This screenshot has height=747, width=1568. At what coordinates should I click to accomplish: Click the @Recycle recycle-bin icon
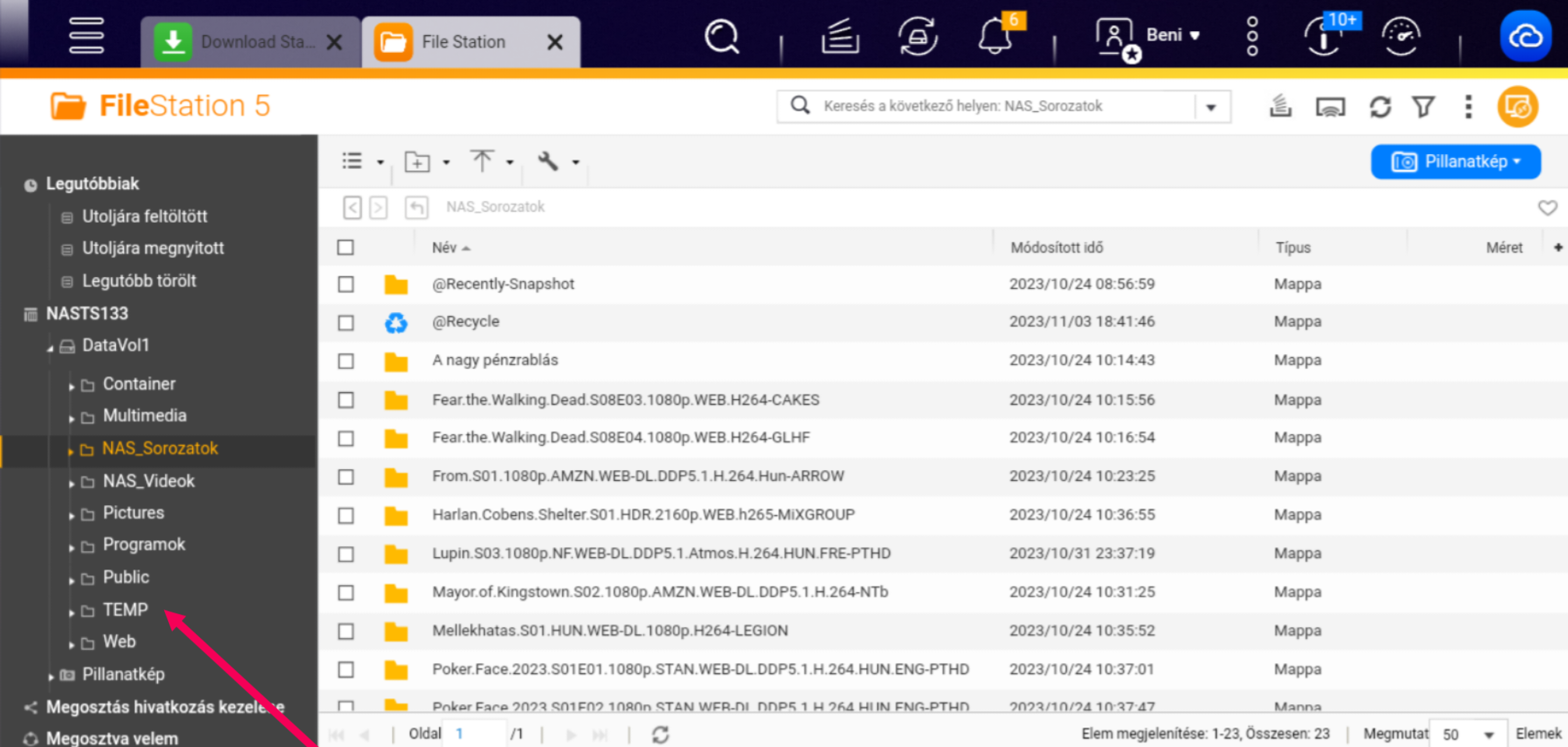point(396,322)
